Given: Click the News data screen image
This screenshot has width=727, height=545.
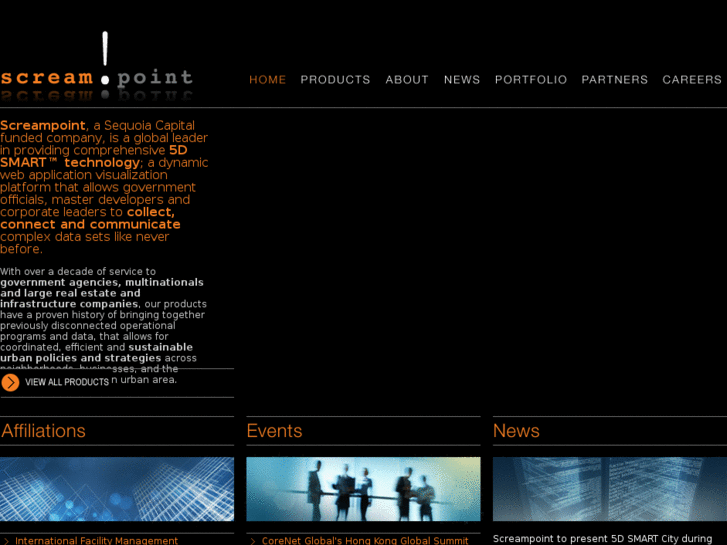Looking at the screenshot, I should [x=610, y=489].
